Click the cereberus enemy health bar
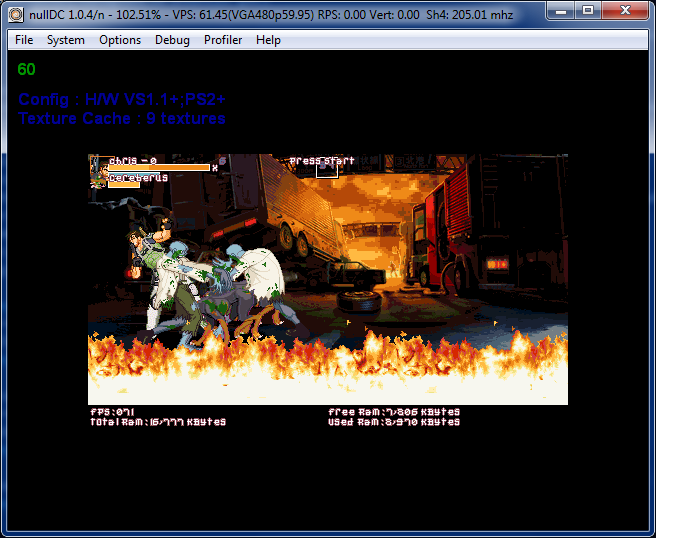The height and width of the screenshot is (538, 683). click(124, 185)
